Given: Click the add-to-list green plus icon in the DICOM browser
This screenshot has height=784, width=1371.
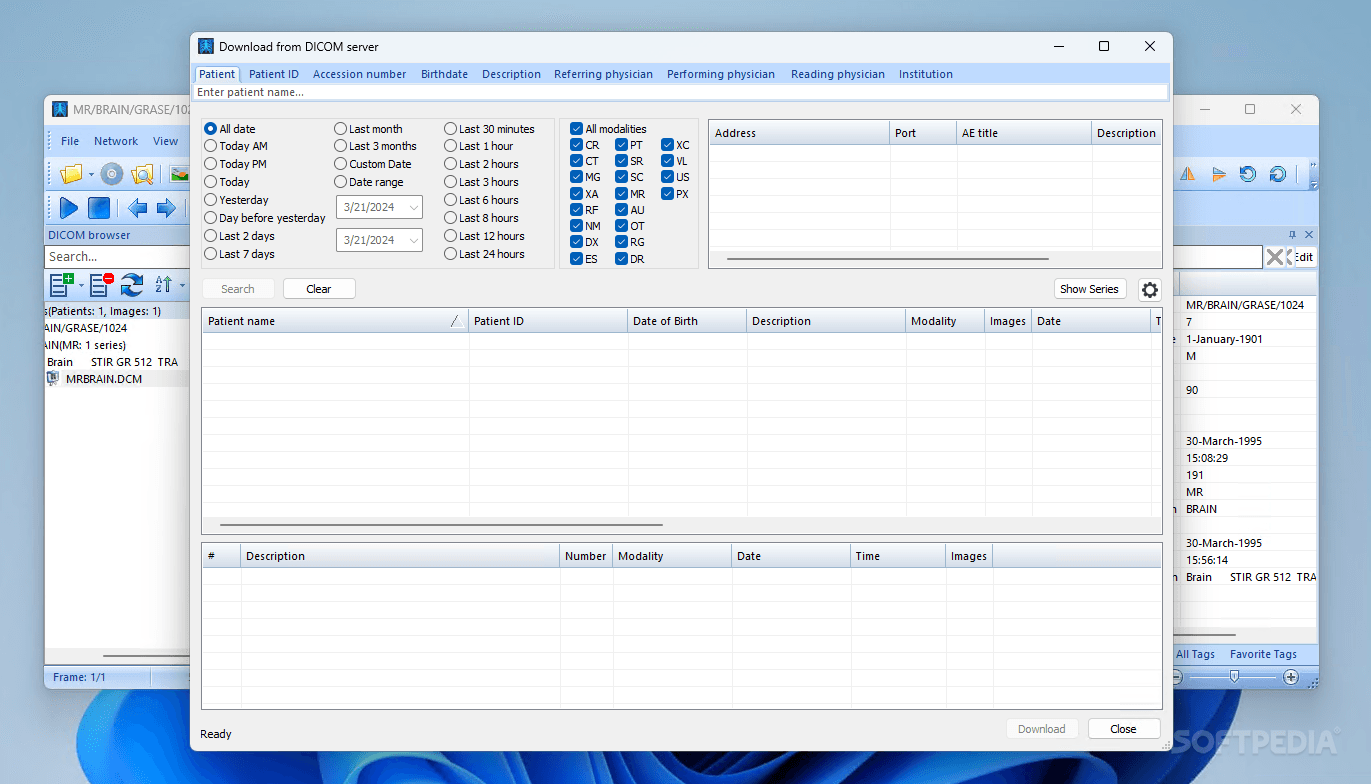Looking at the screenshot, I should (x=62, y=285).
